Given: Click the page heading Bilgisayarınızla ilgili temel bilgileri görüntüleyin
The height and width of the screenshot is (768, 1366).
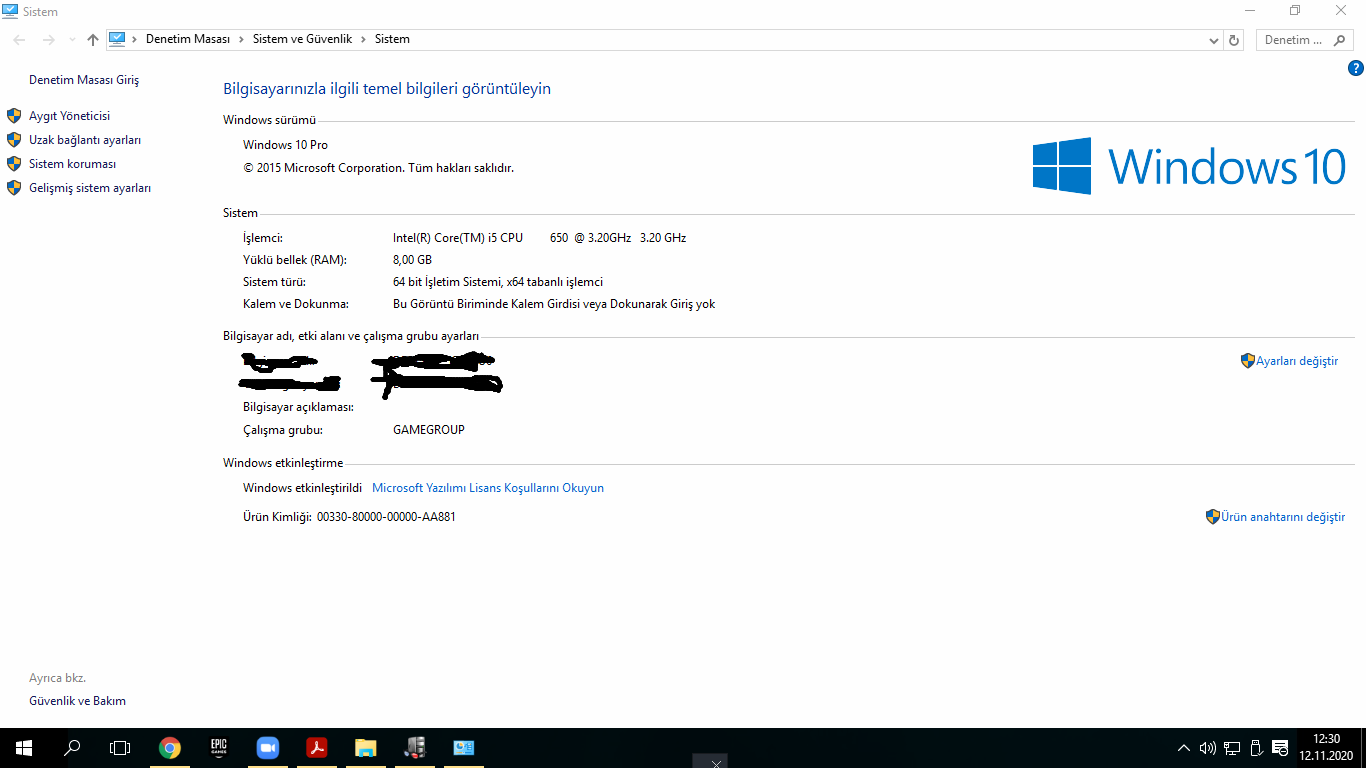Looking at the screenshot, I should point(387,89).
